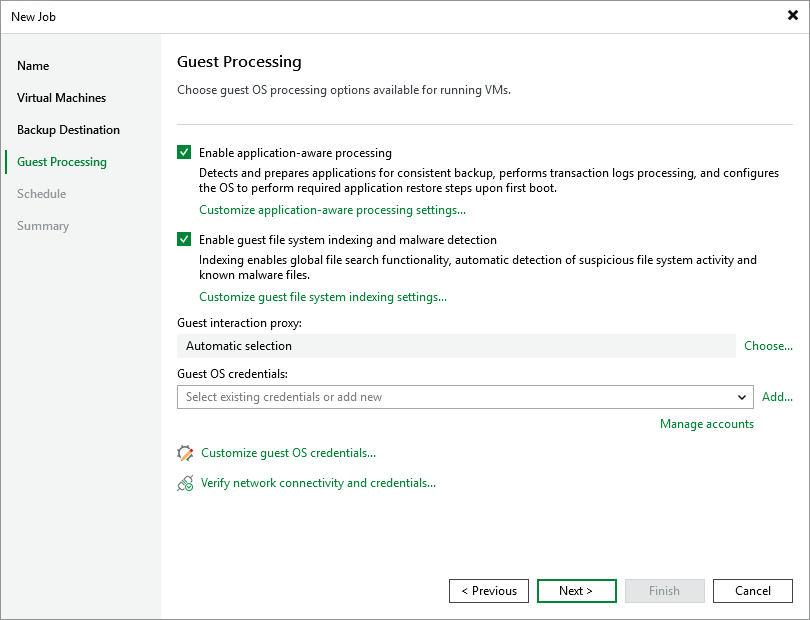Add new guest OS credentials
This screenshot has height=620, width=810.
(x=777, y=396)
